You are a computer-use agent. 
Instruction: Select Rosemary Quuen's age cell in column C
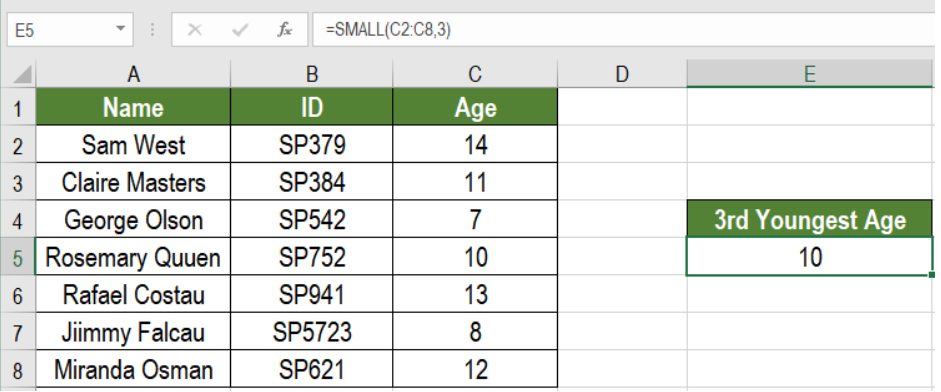[x=475, y=257]
